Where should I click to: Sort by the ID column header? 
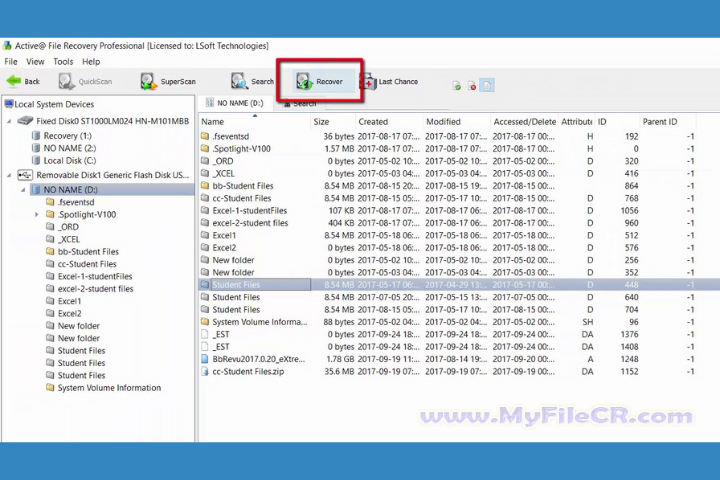[x=617, y=122]
